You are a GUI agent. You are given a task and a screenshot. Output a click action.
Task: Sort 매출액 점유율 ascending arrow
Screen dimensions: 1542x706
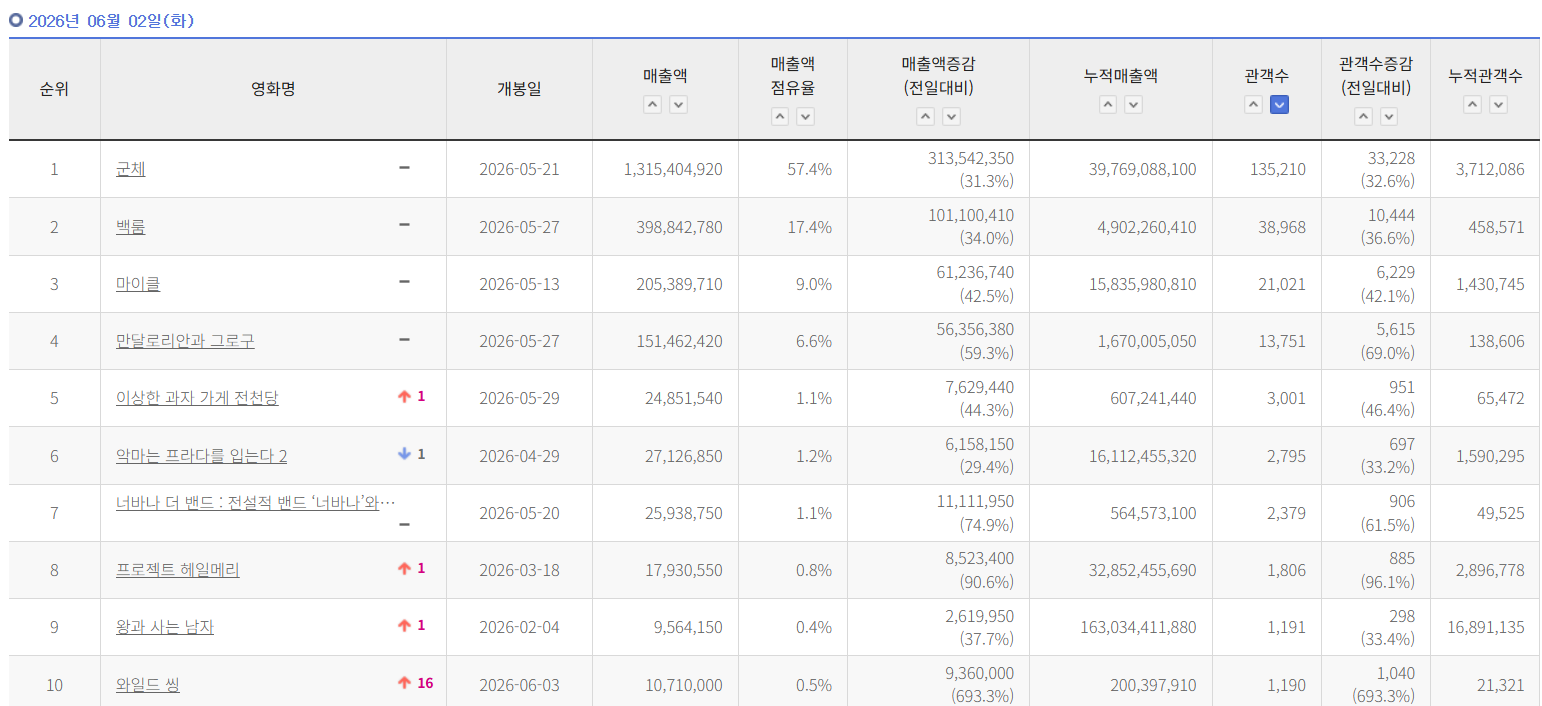coord(780,117)
